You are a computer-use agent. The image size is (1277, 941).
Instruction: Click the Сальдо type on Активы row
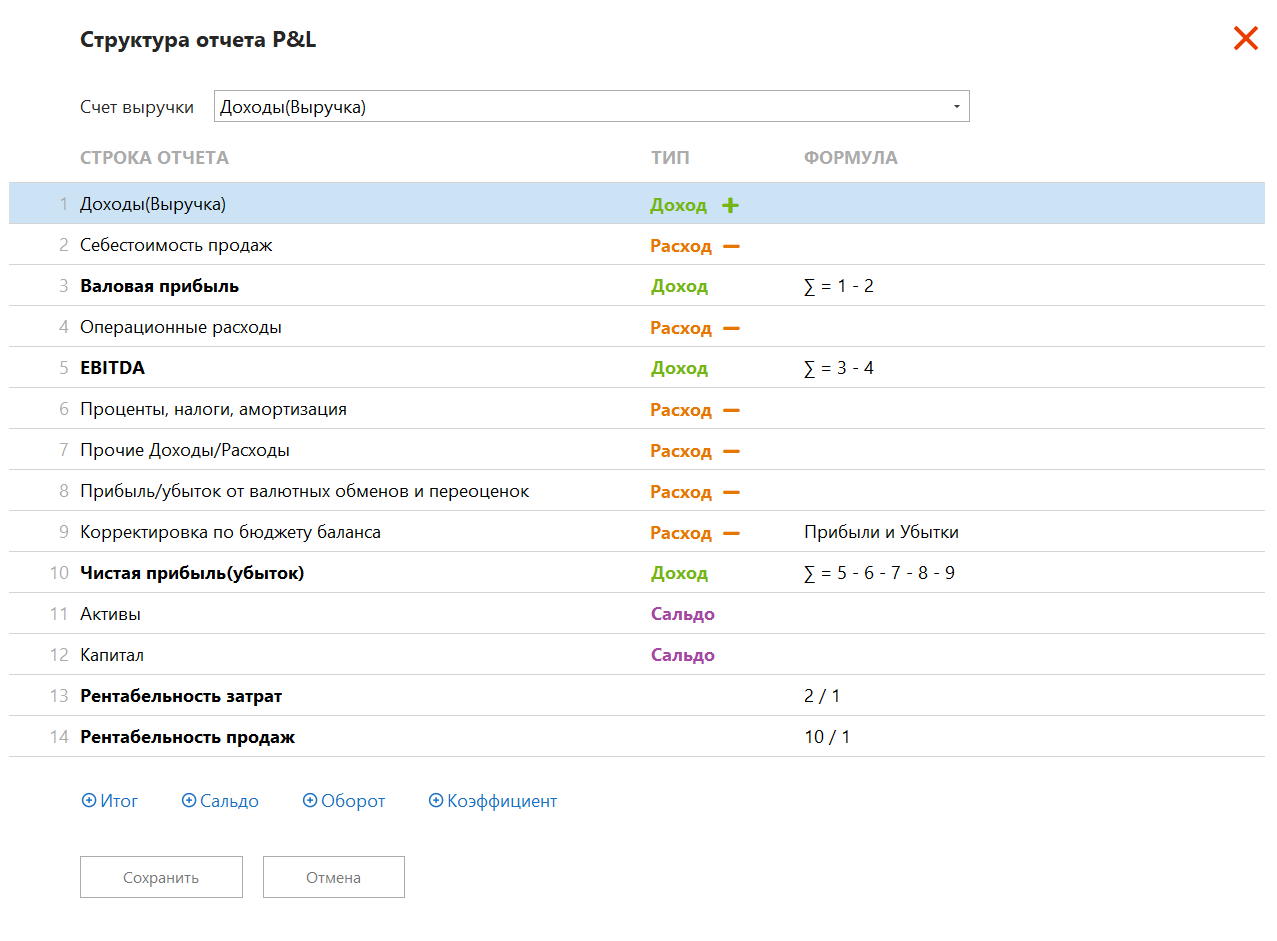[682, 615]
